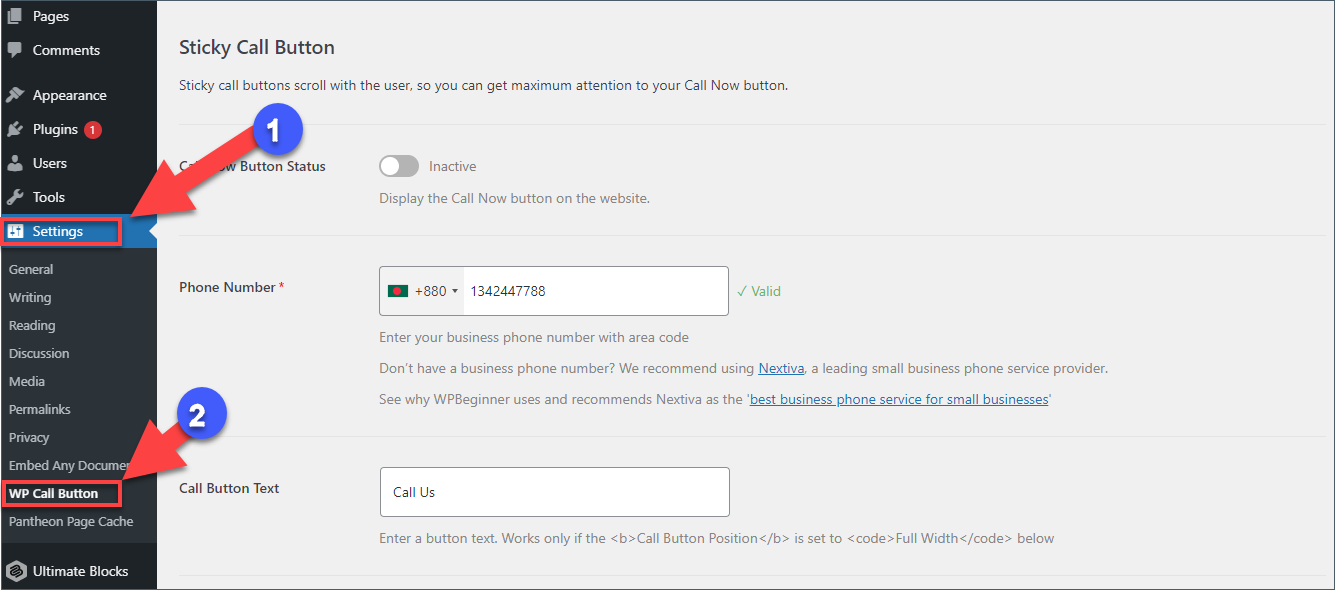This screenshot has width=1335, height=590.
Task: Click the Comments speech bubble icon
Action: 15,50
